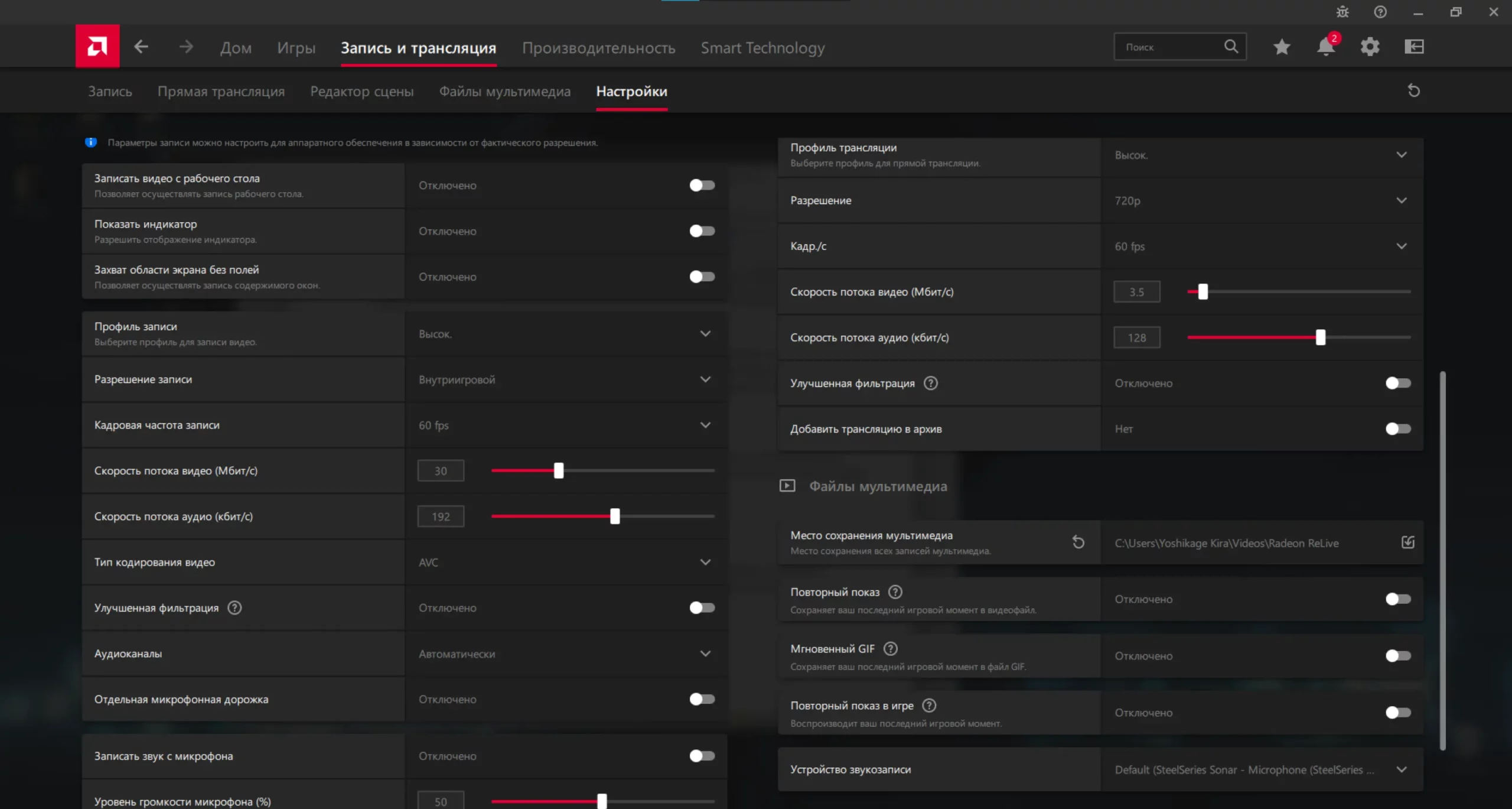Open the bug report icon

click(1342, 12)
